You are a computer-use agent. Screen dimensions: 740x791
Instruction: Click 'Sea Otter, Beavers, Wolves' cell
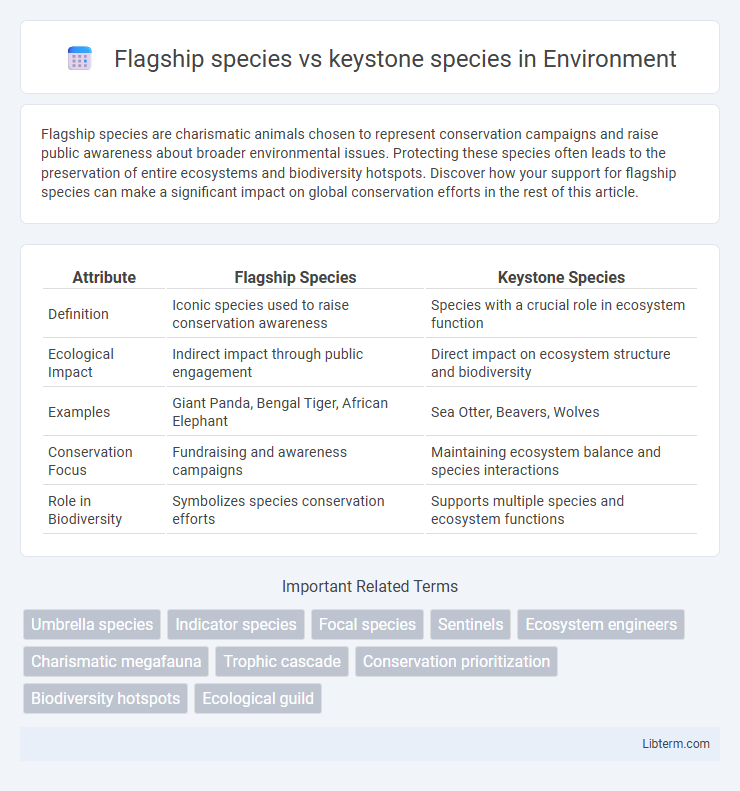(x=561, y=412)
